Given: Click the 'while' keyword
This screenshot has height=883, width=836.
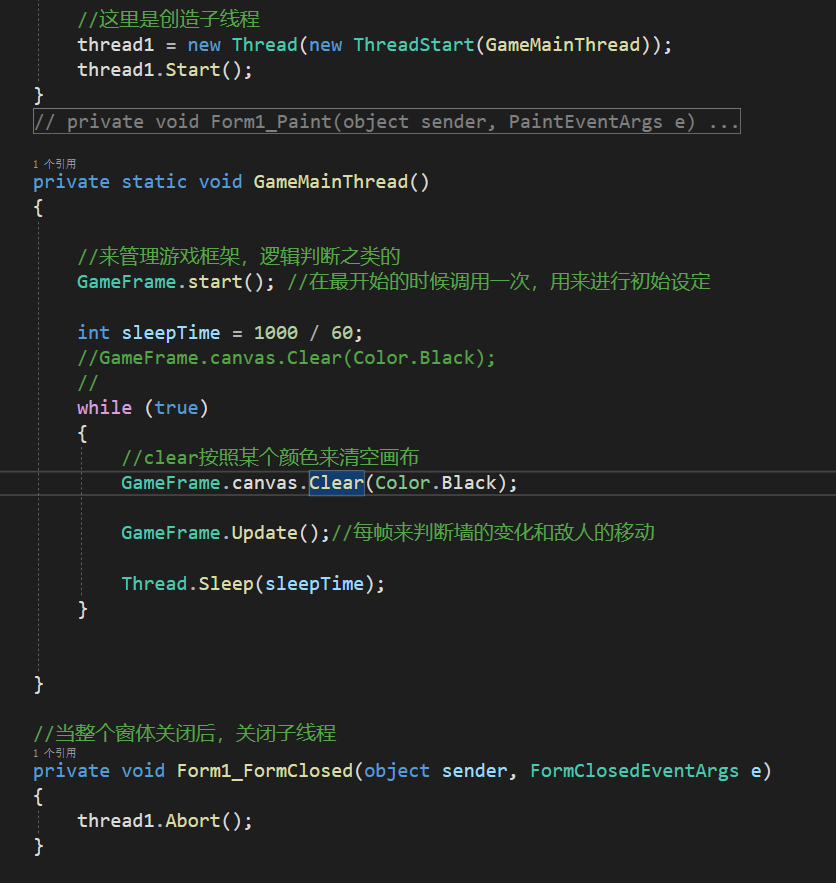Looking at the screenshot, I should pos(105,407).
